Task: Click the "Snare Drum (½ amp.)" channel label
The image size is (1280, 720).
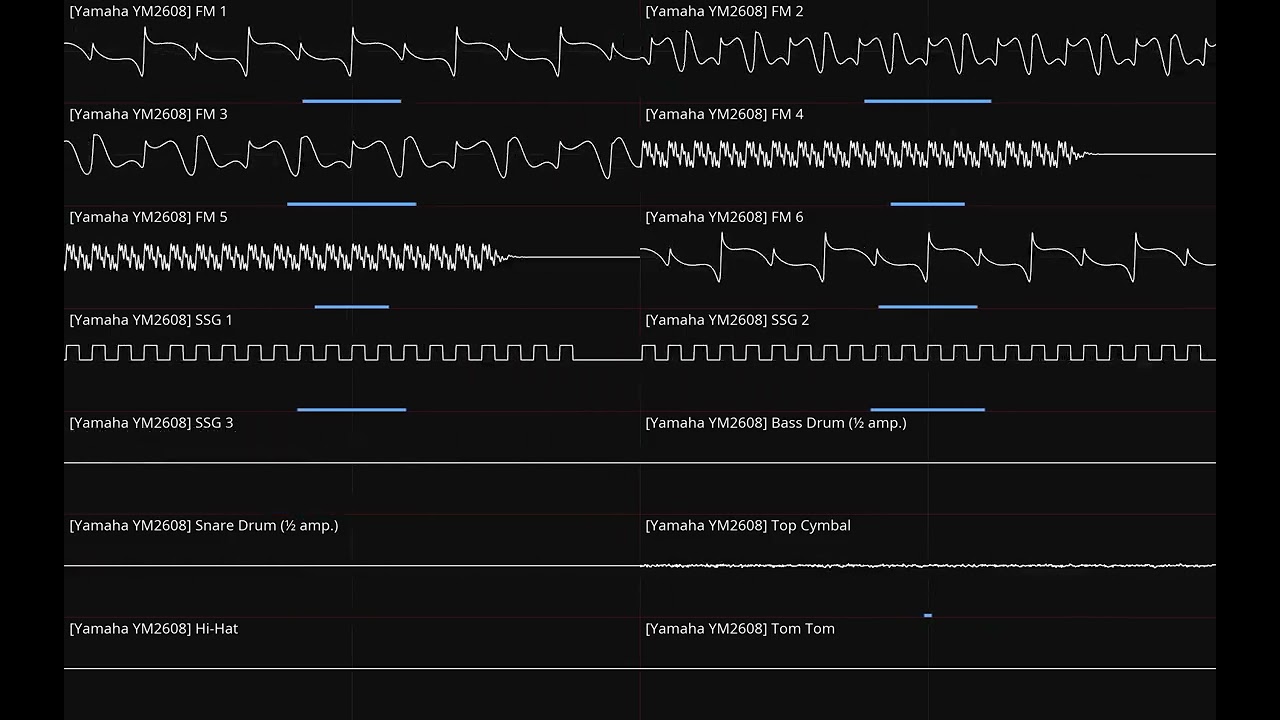Action: click(x=266, y=526)
